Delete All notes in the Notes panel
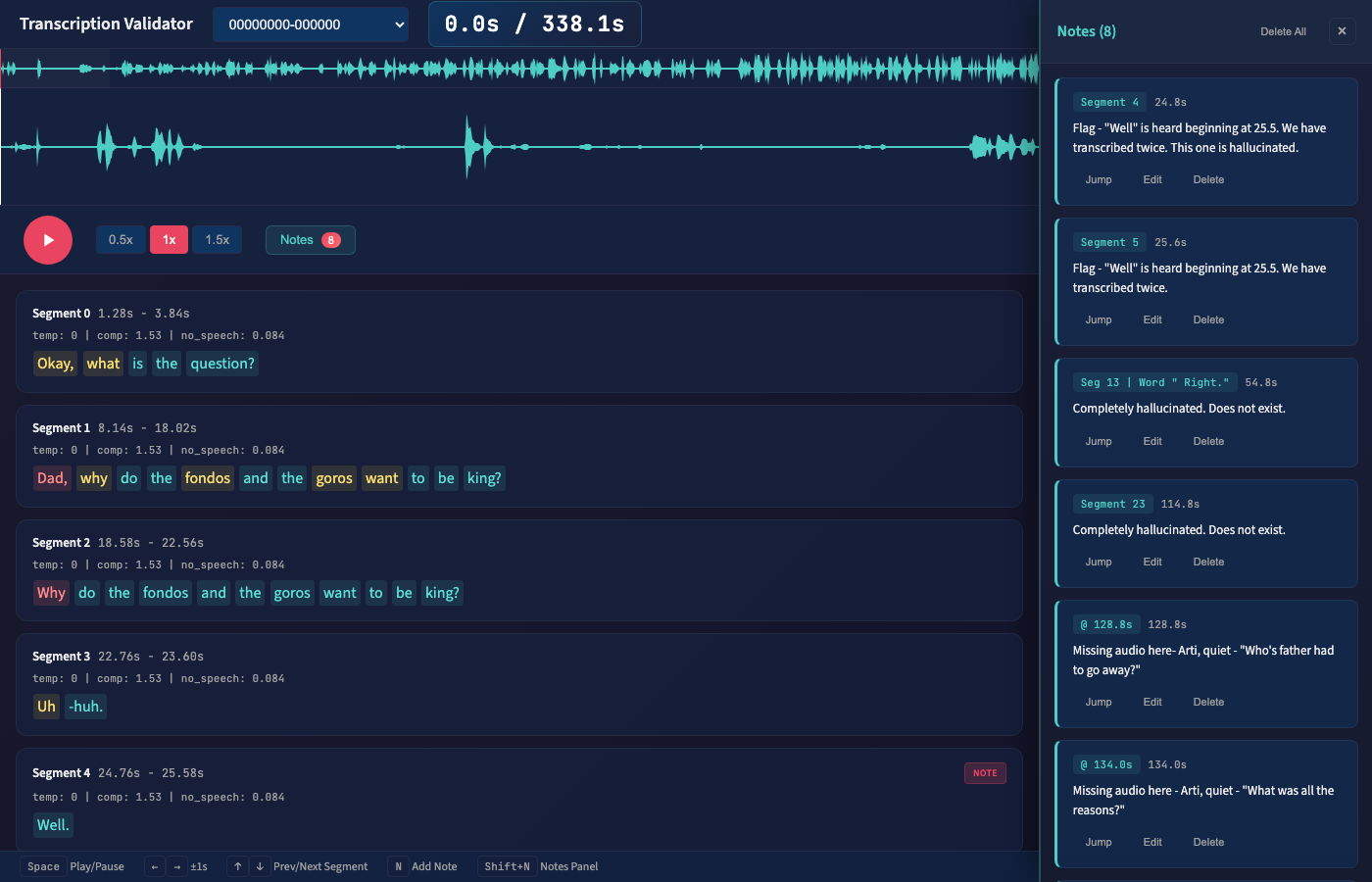Viewport: 1372px width, 882px height. (1283, 30)
